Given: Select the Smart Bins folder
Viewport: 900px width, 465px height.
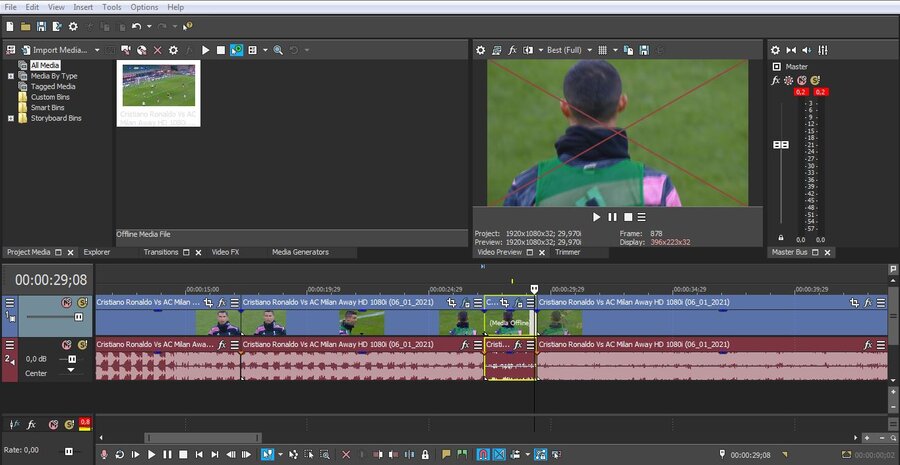Looking at the screenshot, I should tap(47, 107).
